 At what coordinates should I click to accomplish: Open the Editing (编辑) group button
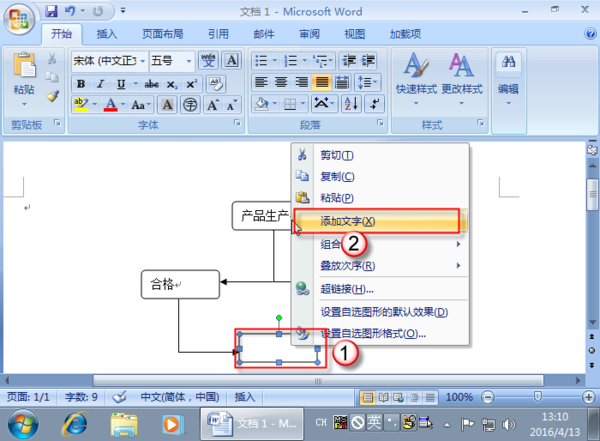tap(509, 80)
